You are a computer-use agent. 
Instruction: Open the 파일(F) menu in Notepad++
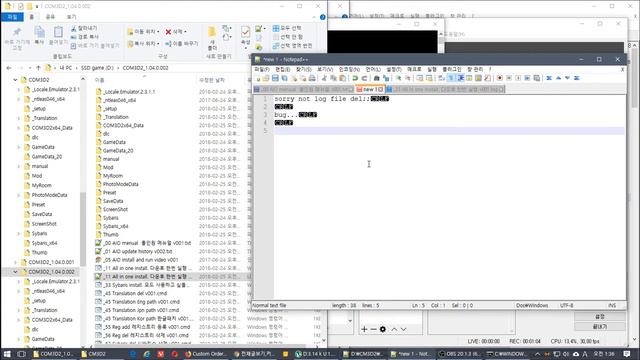(262, 69)
